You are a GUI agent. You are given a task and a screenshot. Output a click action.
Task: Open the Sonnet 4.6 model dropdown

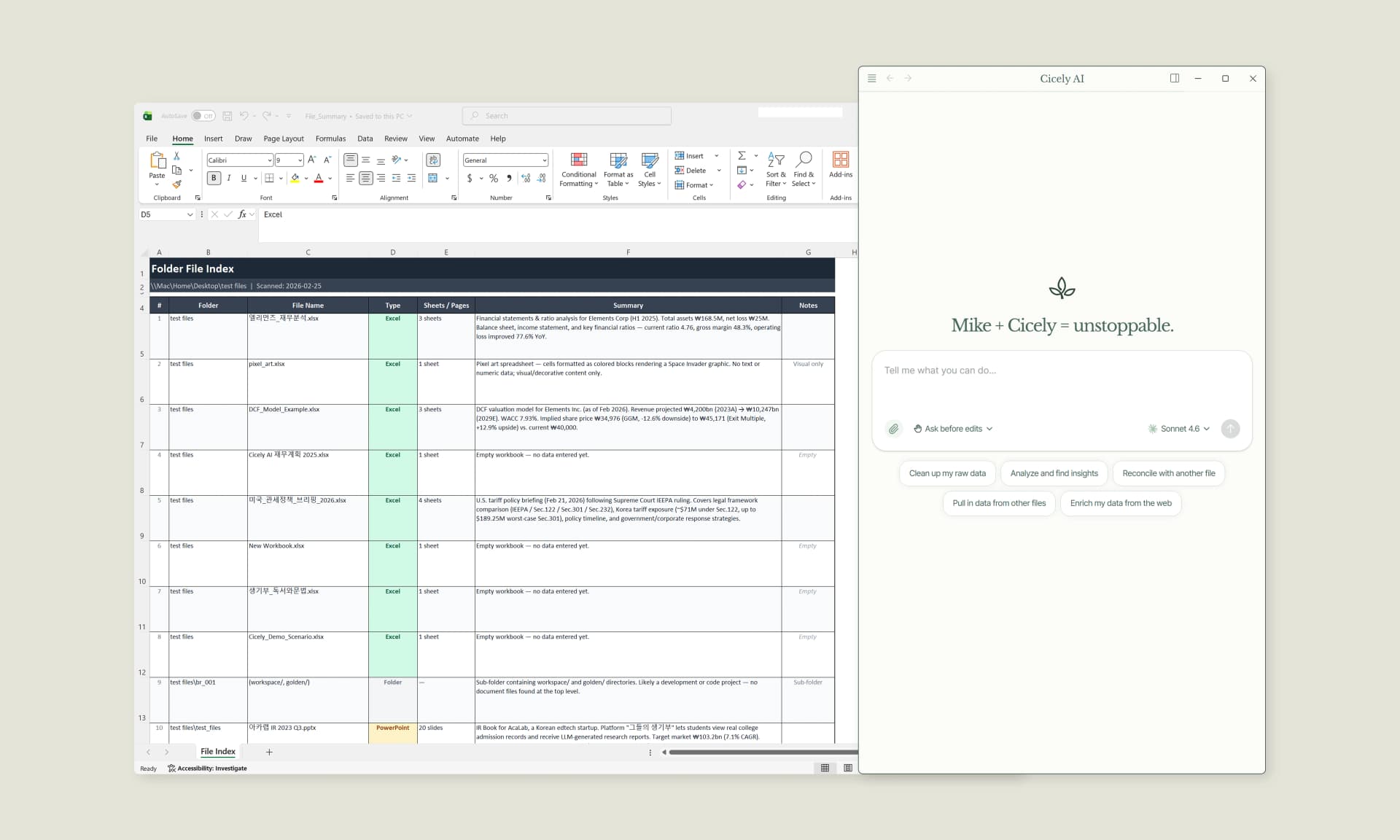point(1178,429)
